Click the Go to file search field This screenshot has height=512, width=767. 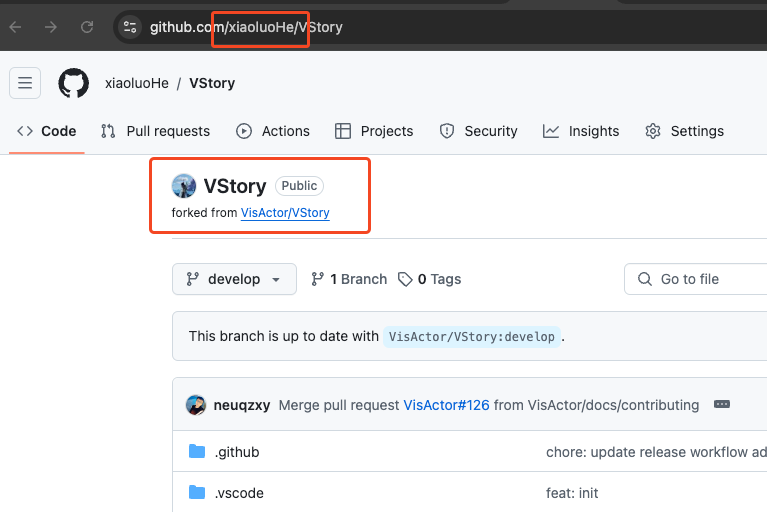[x=696, y=279]
